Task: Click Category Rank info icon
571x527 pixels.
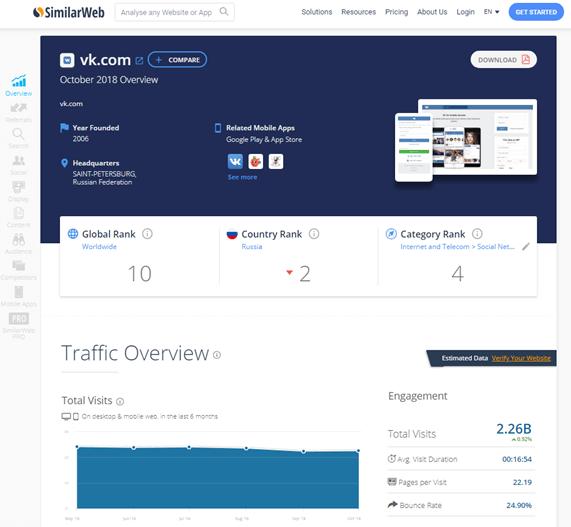Action: [x=477, y=233]
